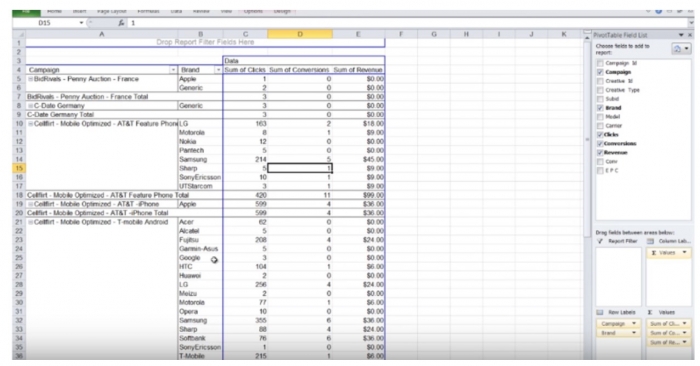Screen dimensions: 700x366
Task: Collapse the Cellflirt T-mobile Android group
Action: (x=30, y=222)
